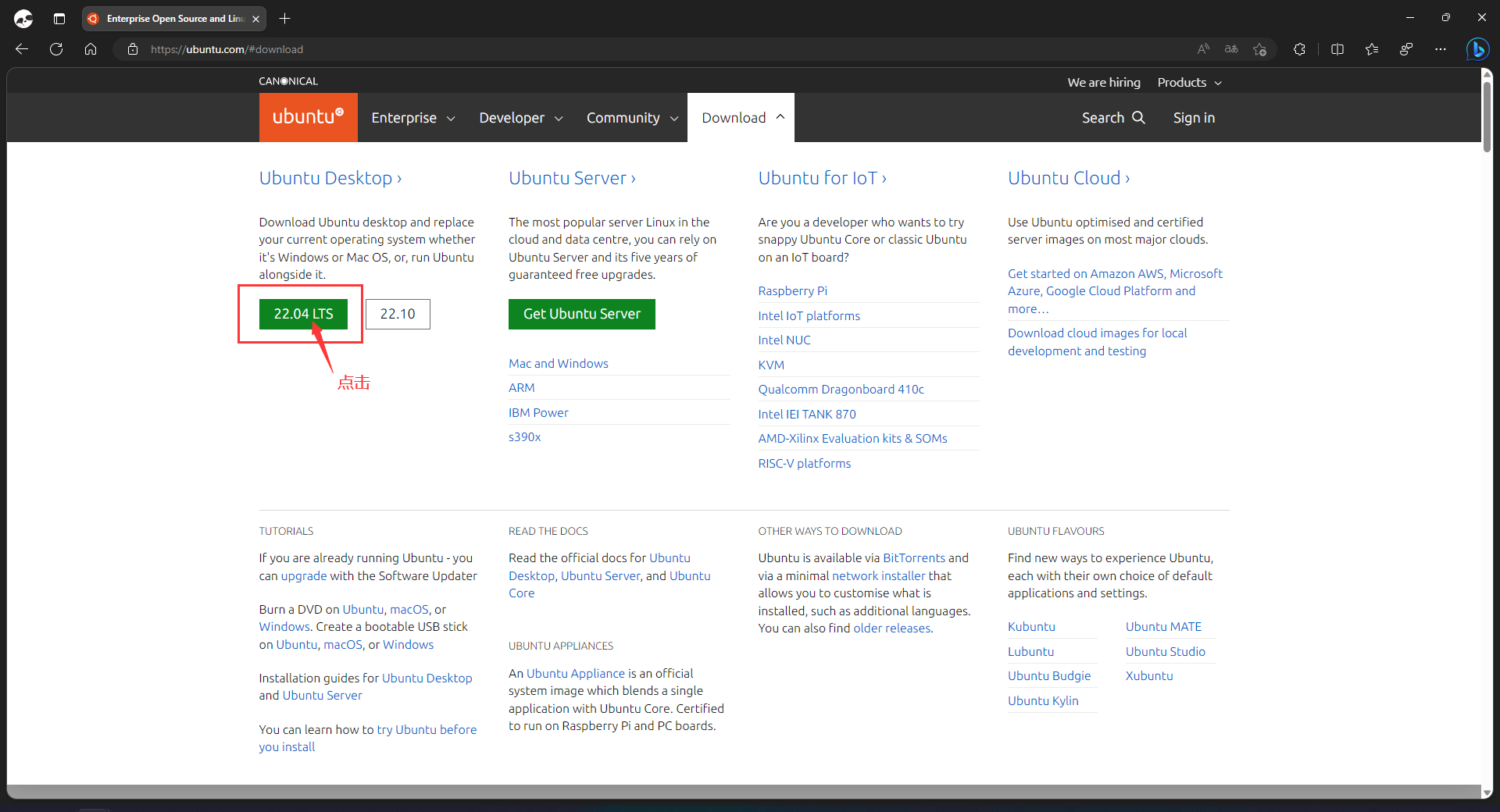Open the Ubuntu Kylin flavour link
This screenshot has width=1500, height=812.
[1043, 701]
